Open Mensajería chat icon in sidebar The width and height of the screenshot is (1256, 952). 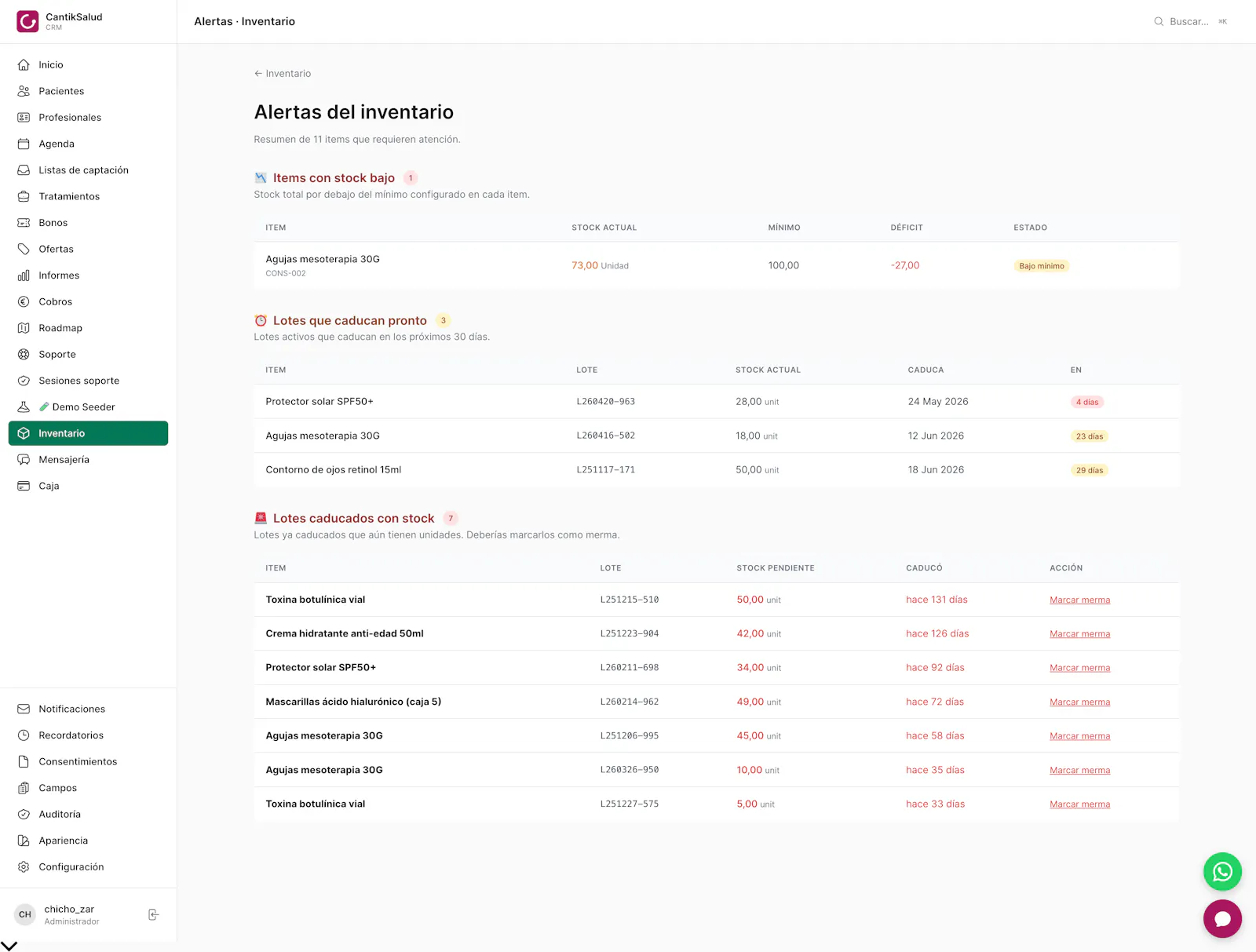pyautogui.click(x=24, y=460)
